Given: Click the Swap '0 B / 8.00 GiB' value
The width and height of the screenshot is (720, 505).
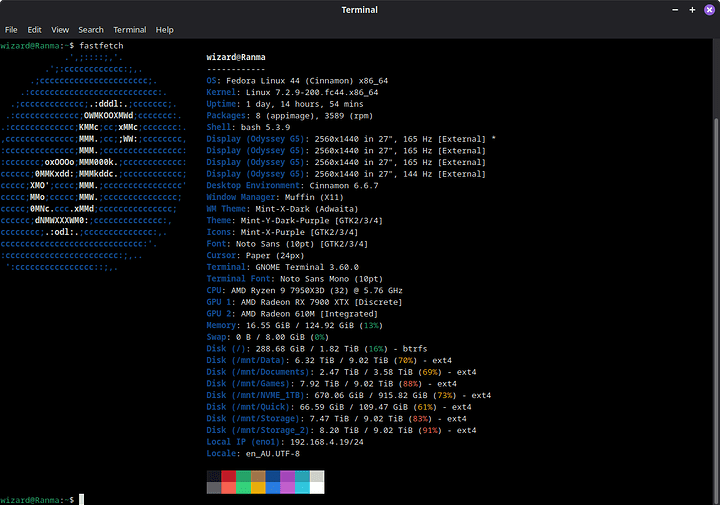Looking at the screenshot, I should [270, 337].
